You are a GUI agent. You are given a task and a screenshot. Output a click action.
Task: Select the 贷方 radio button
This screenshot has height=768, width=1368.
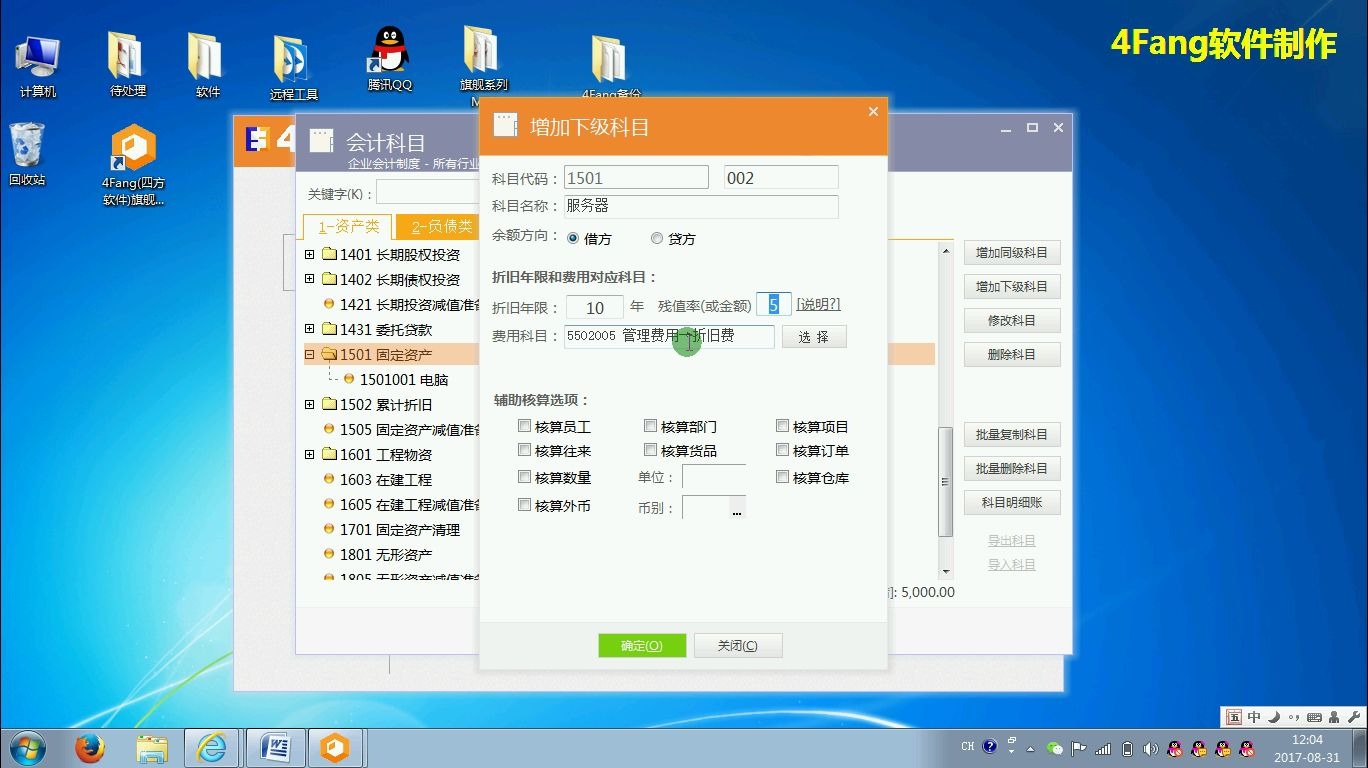(657, 239)
